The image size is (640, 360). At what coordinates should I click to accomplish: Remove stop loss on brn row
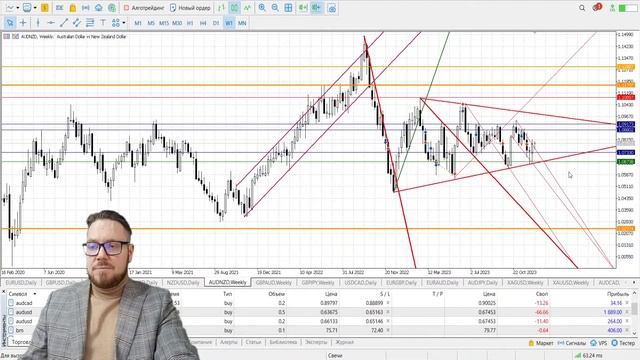(x=388, y=330)
